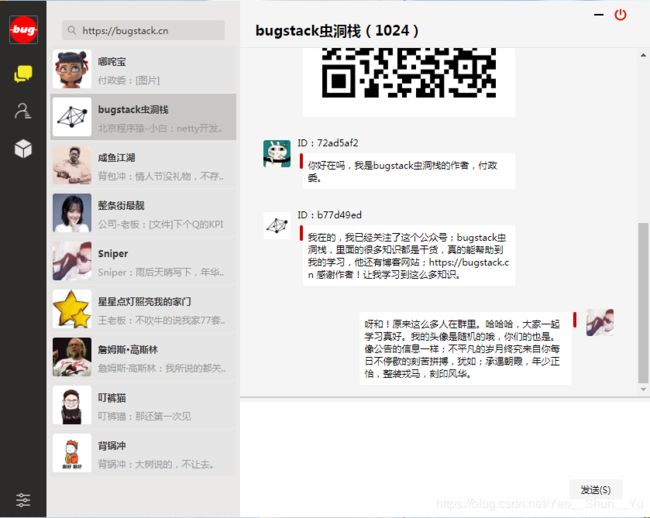The height and width of the screenshot is (518, 650).
Task: Click the Sniper avatar in the list
Action: tap(72, 261)
